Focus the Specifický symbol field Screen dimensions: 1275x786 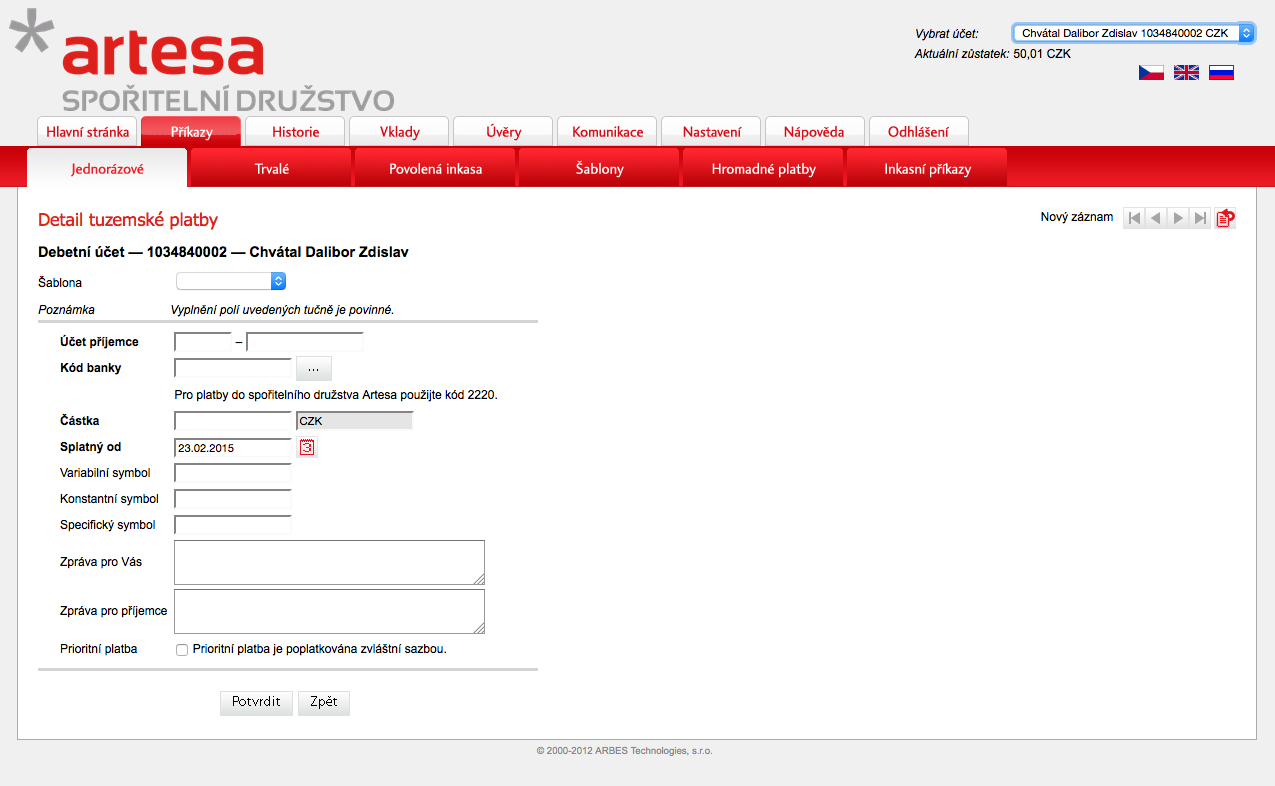tap(233, 525)
